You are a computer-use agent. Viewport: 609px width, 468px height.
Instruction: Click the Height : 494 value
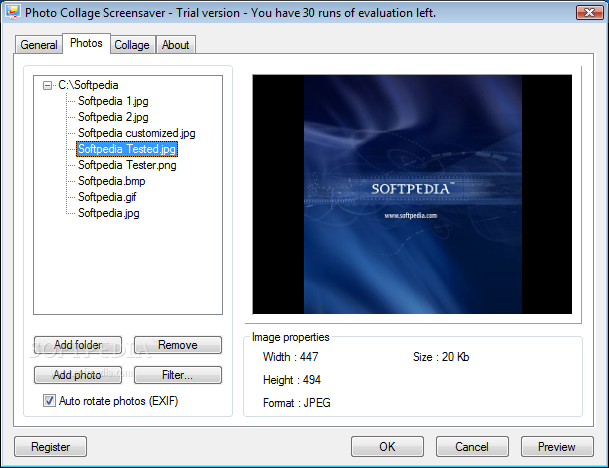point(292,380)
